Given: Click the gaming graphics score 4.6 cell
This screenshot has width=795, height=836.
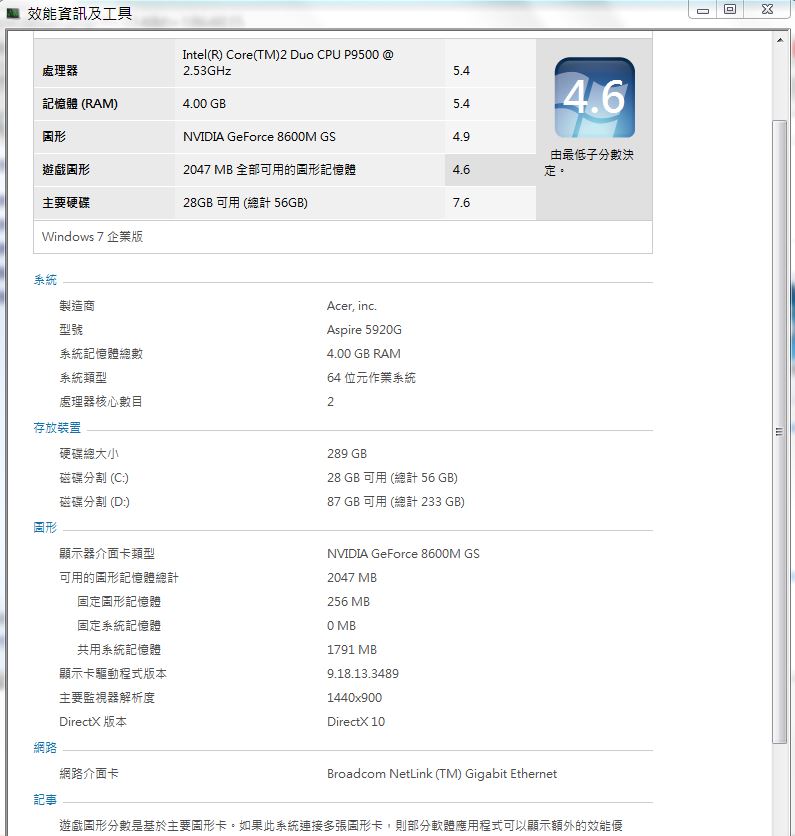Looking at the screenshot, I should click(x=490, y=170).
